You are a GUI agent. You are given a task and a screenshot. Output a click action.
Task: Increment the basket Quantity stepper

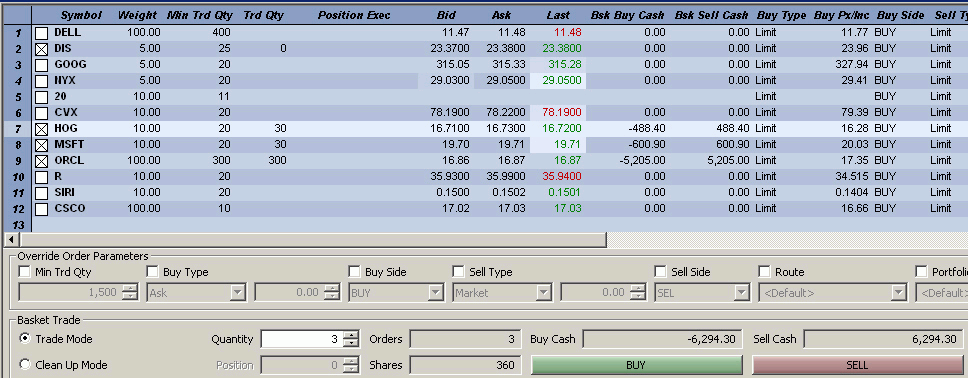coord(351,335)
